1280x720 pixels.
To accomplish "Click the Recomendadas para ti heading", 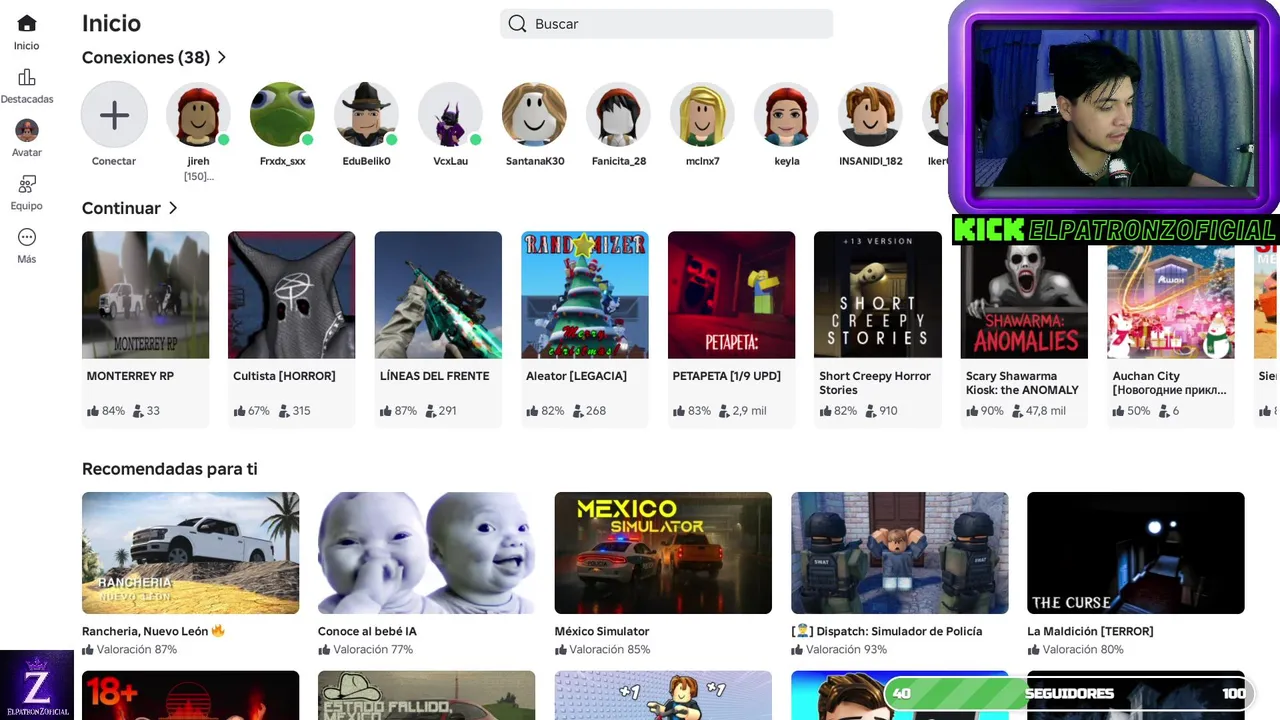I will [170, 469].
